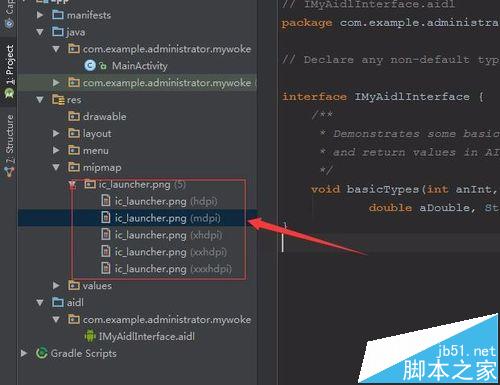Select ic_launcher.png (hdpi) file

point(166,201)
